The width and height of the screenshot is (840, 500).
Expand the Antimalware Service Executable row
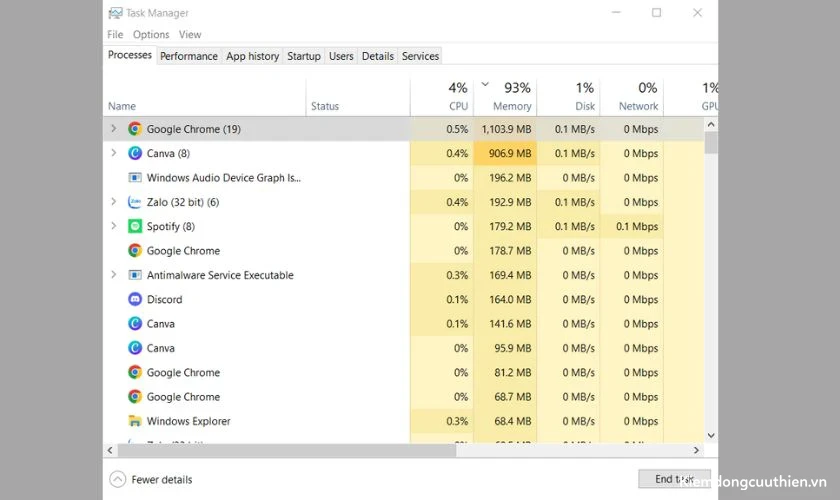pyautogui.click(x=114, y=274)
